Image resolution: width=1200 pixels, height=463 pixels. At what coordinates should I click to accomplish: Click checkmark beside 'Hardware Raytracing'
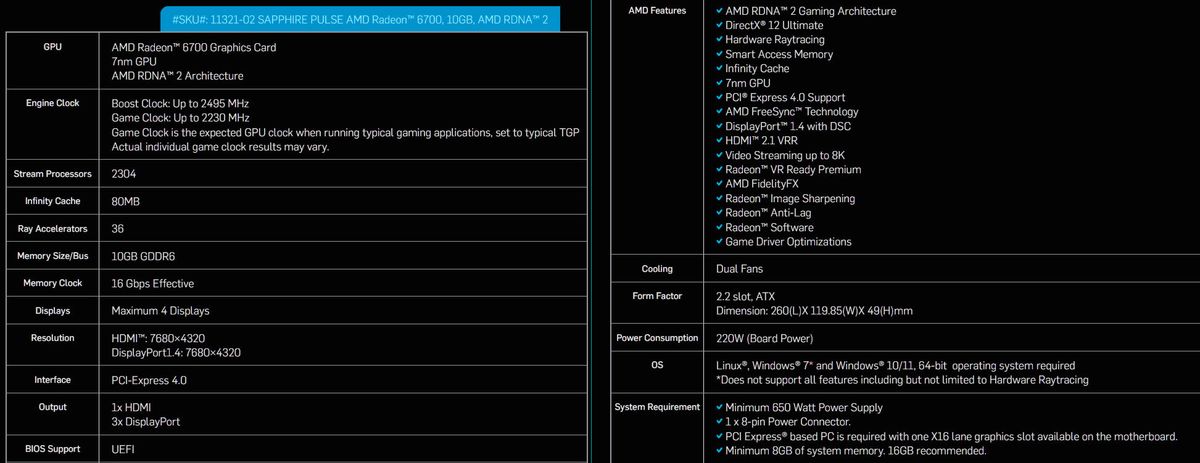(x=720, y=40)
